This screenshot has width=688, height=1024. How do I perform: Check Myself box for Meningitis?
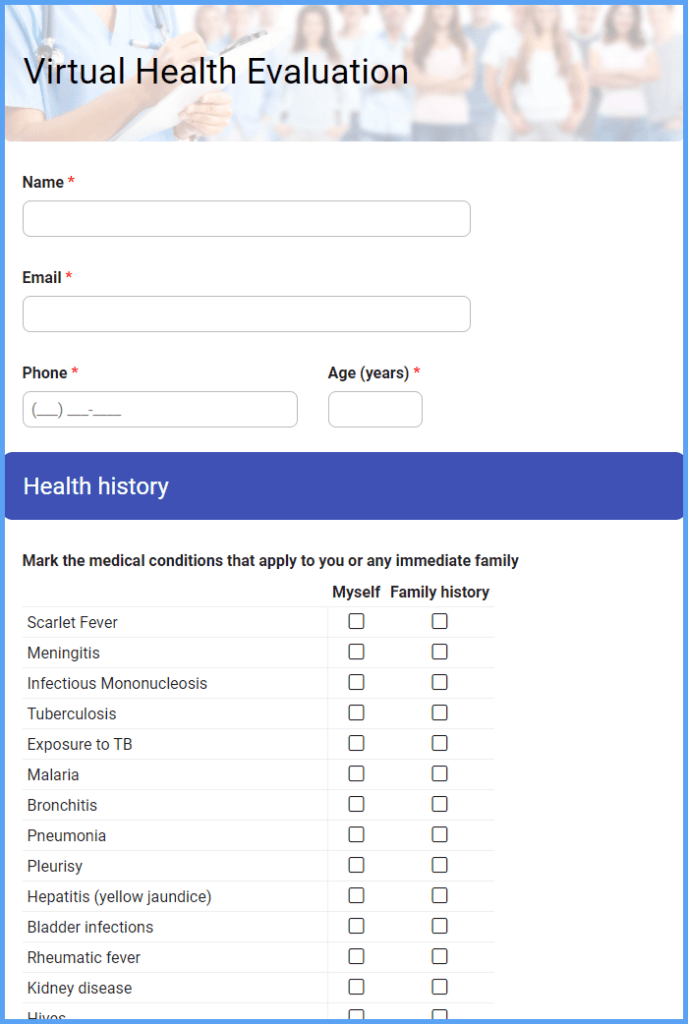(356, 652)
